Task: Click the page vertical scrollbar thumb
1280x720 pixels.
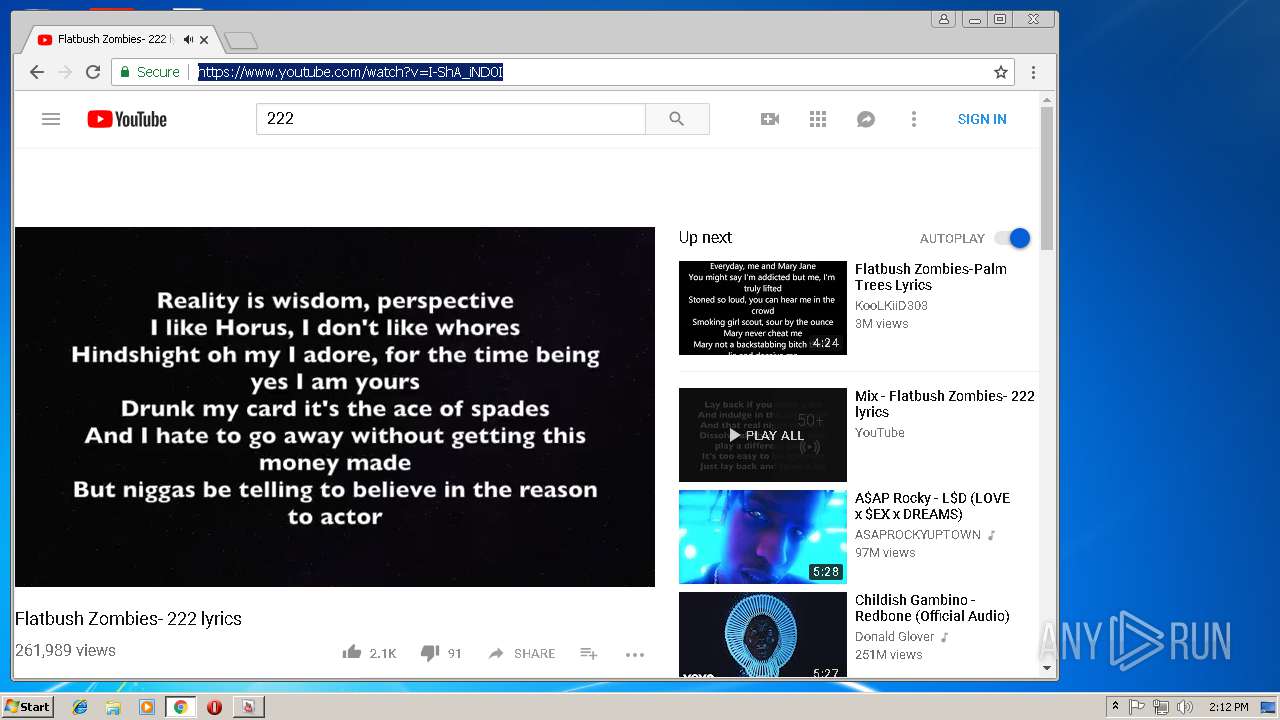Action: click(x=1047, y=178)
